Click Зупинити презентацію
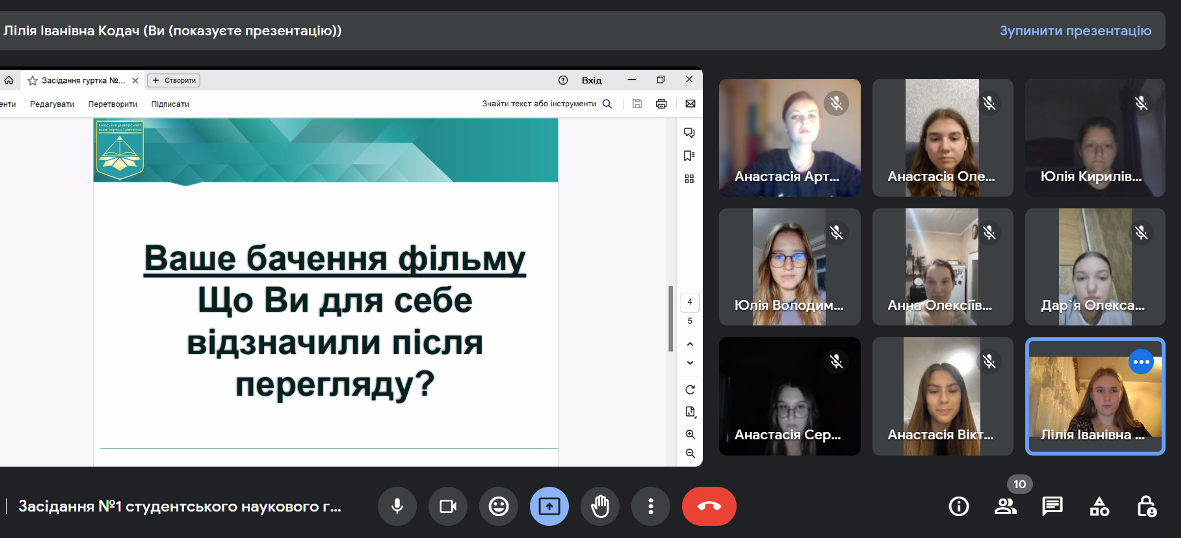Viewport: 1181px width, 538px height. point(1075,31)
